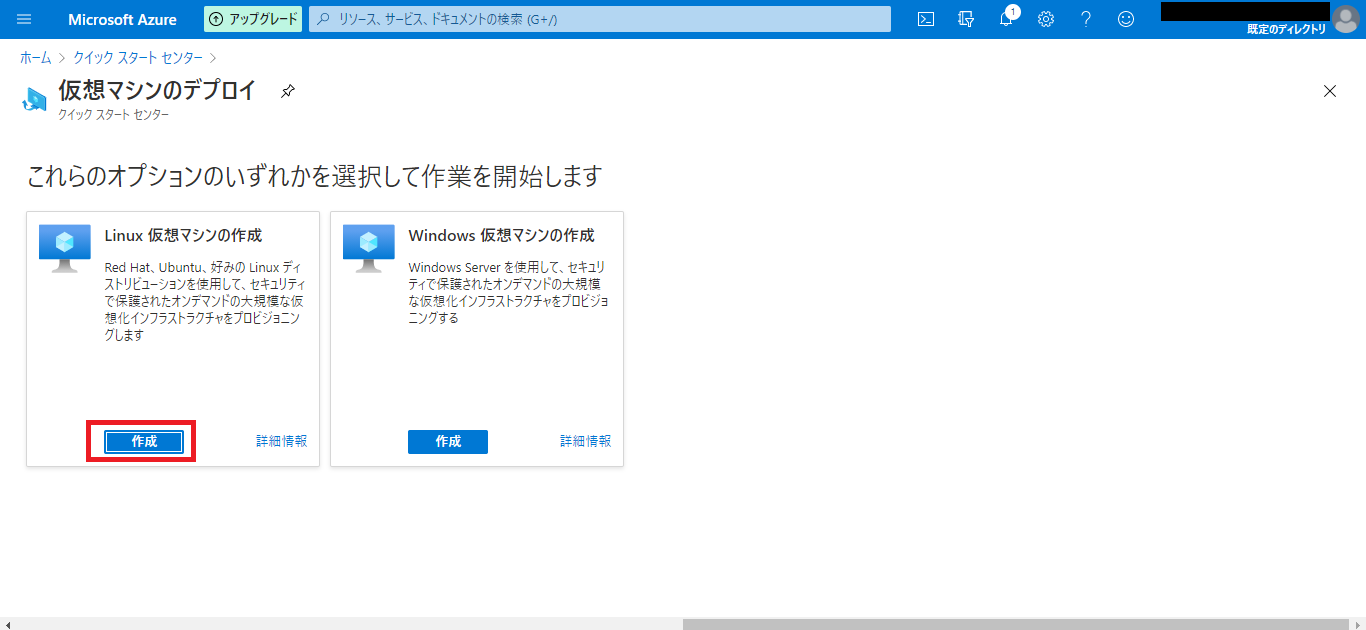The height and width of the screenshot is (630, 1366).
Task: Open the account avatar menu
Action: [1346, 19]
